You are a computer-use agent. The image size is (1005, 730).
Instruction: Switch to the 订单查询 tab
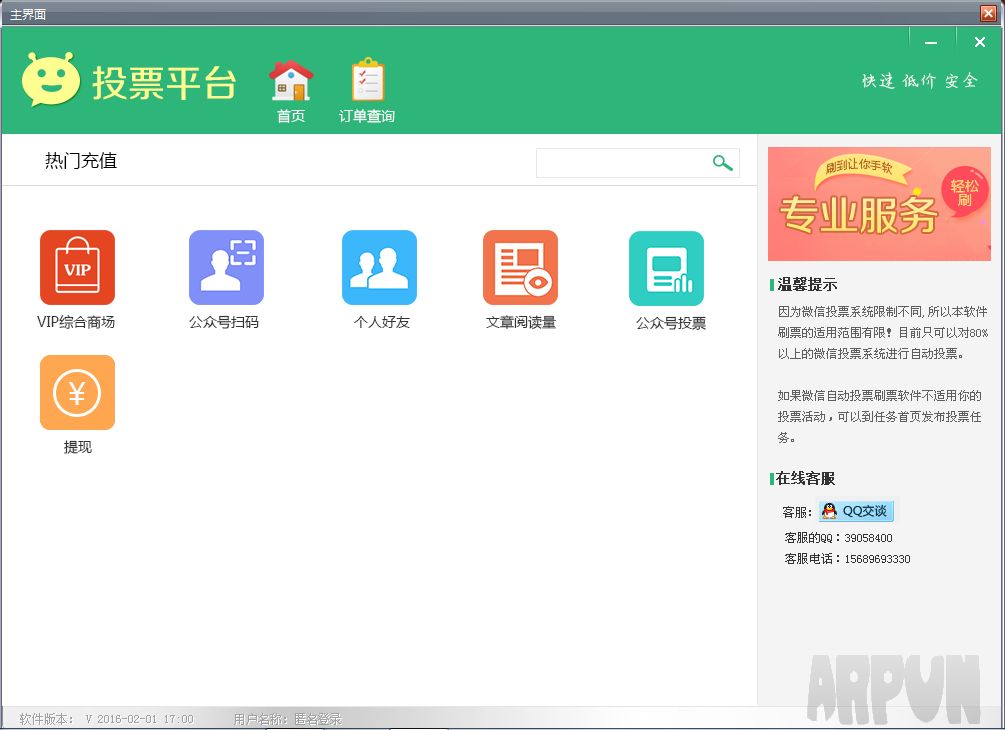click(367, 115)
